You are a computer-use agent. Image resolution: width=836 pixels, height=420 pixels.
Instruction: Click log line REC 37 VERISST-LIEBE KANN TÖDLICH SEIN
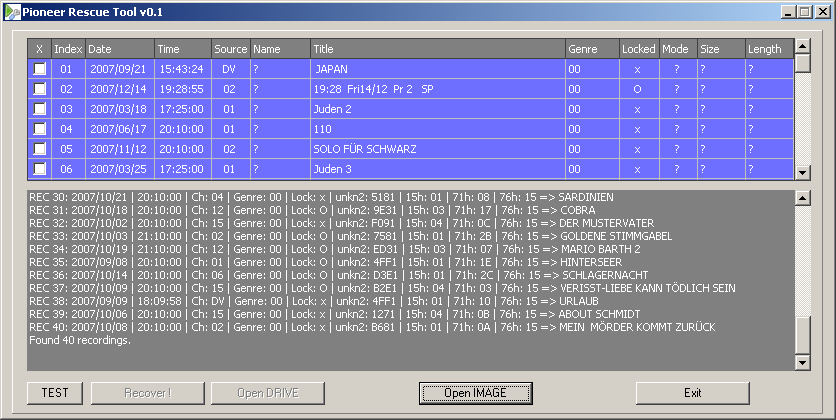(382, 288)
